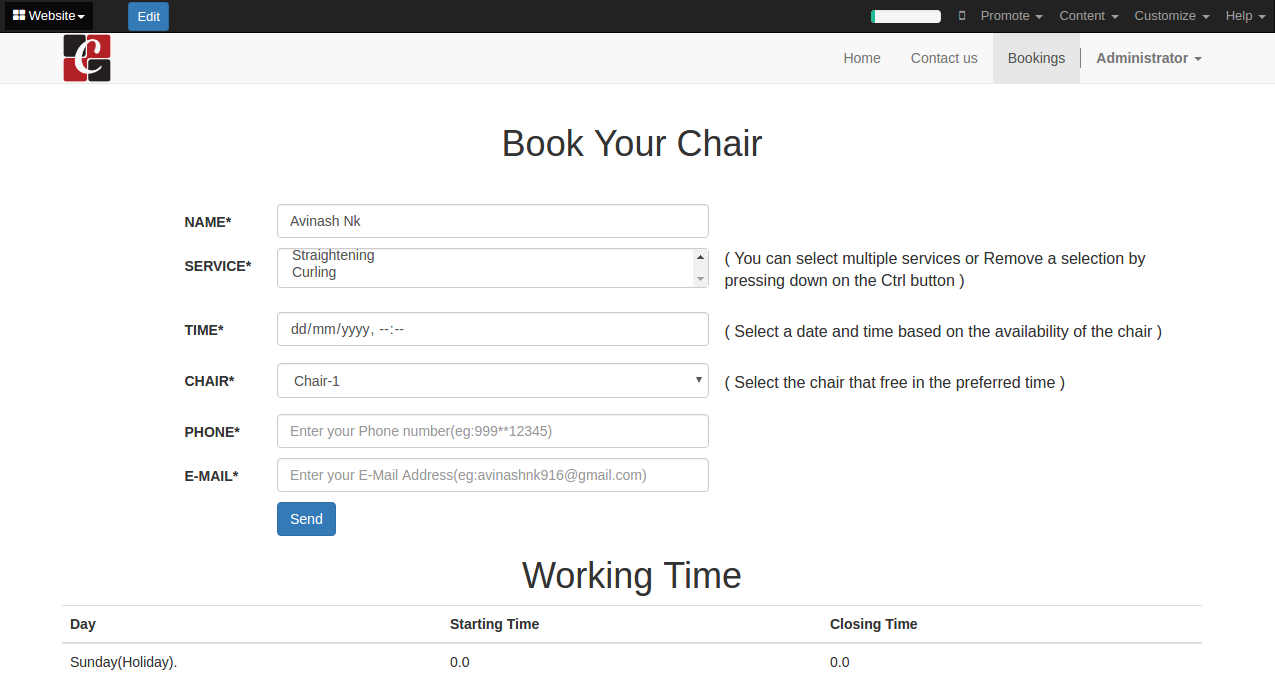Viewport: 1275px width, 675px height.
Task: Select the Curling service option
Action: point(314,272)
